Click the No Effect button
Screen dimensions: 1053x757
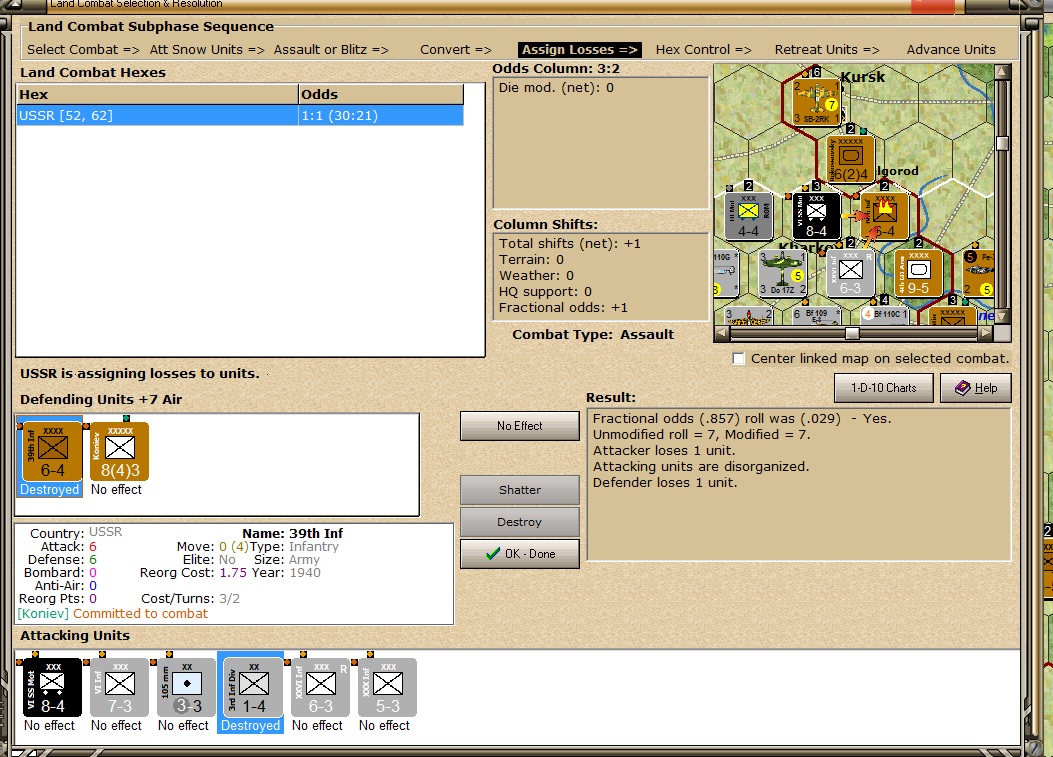[x=520, y=426]
